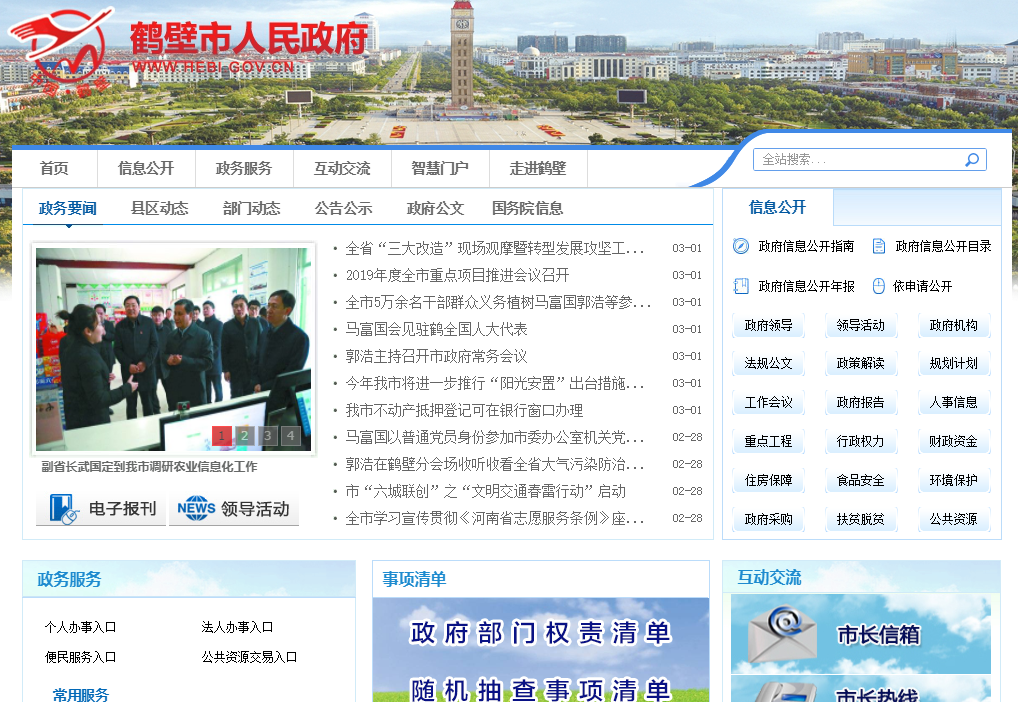Open 法人办事入口 link

(237, 627)
